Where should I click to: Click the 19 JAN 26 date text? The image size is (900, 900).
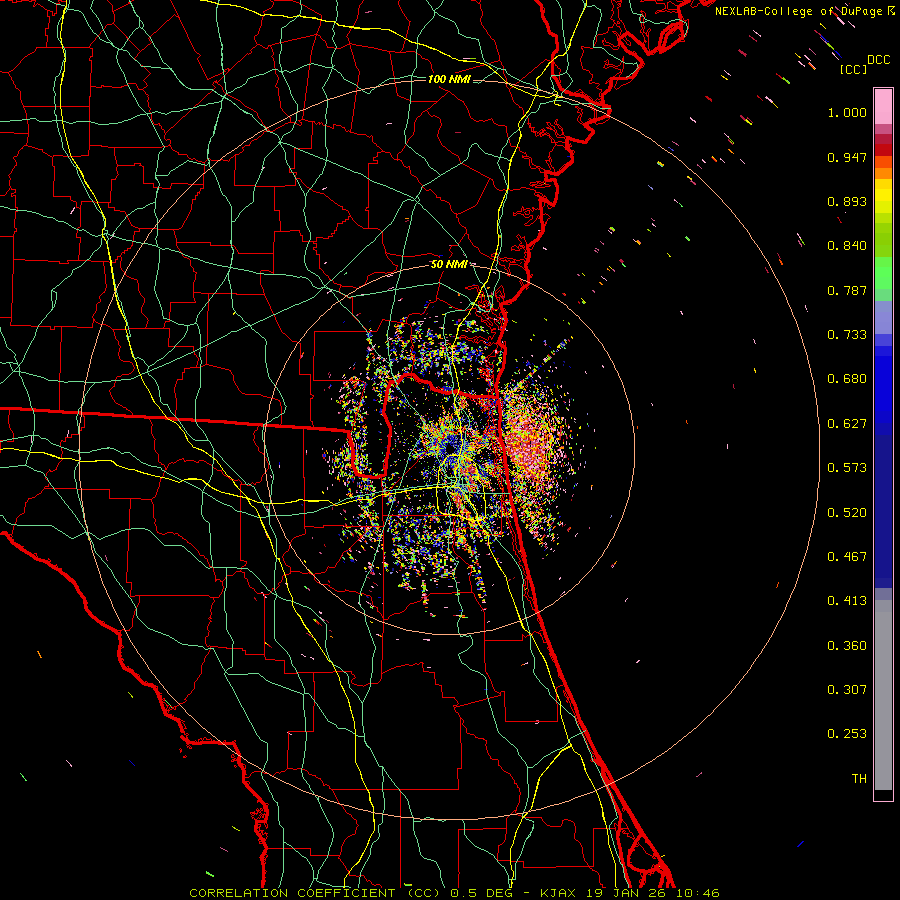point(626,893)
